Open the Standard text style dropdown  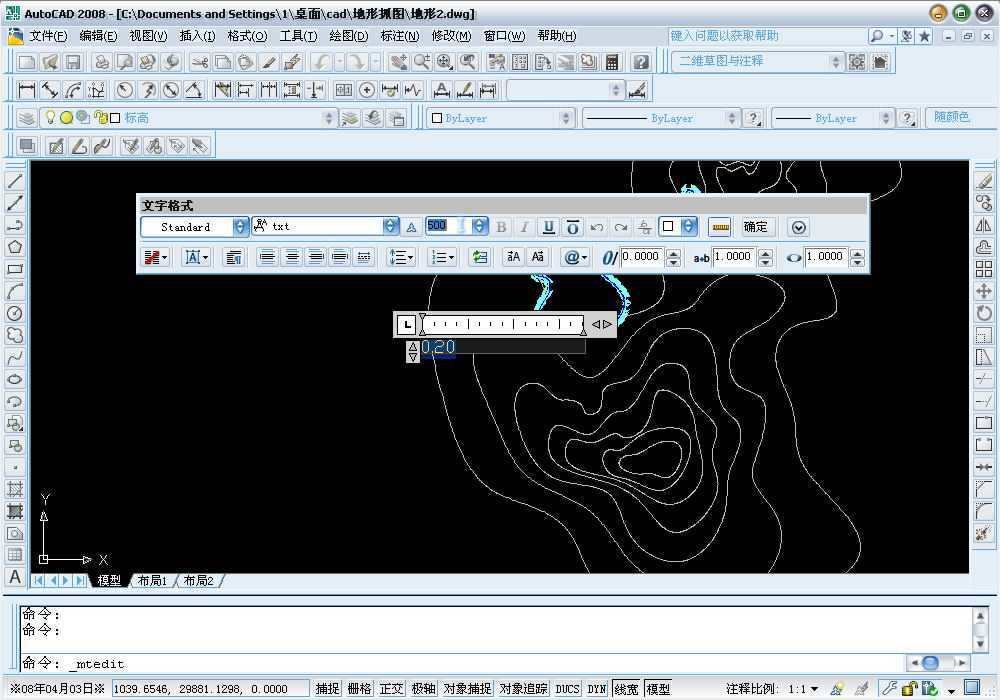click(x=240, y=227)
